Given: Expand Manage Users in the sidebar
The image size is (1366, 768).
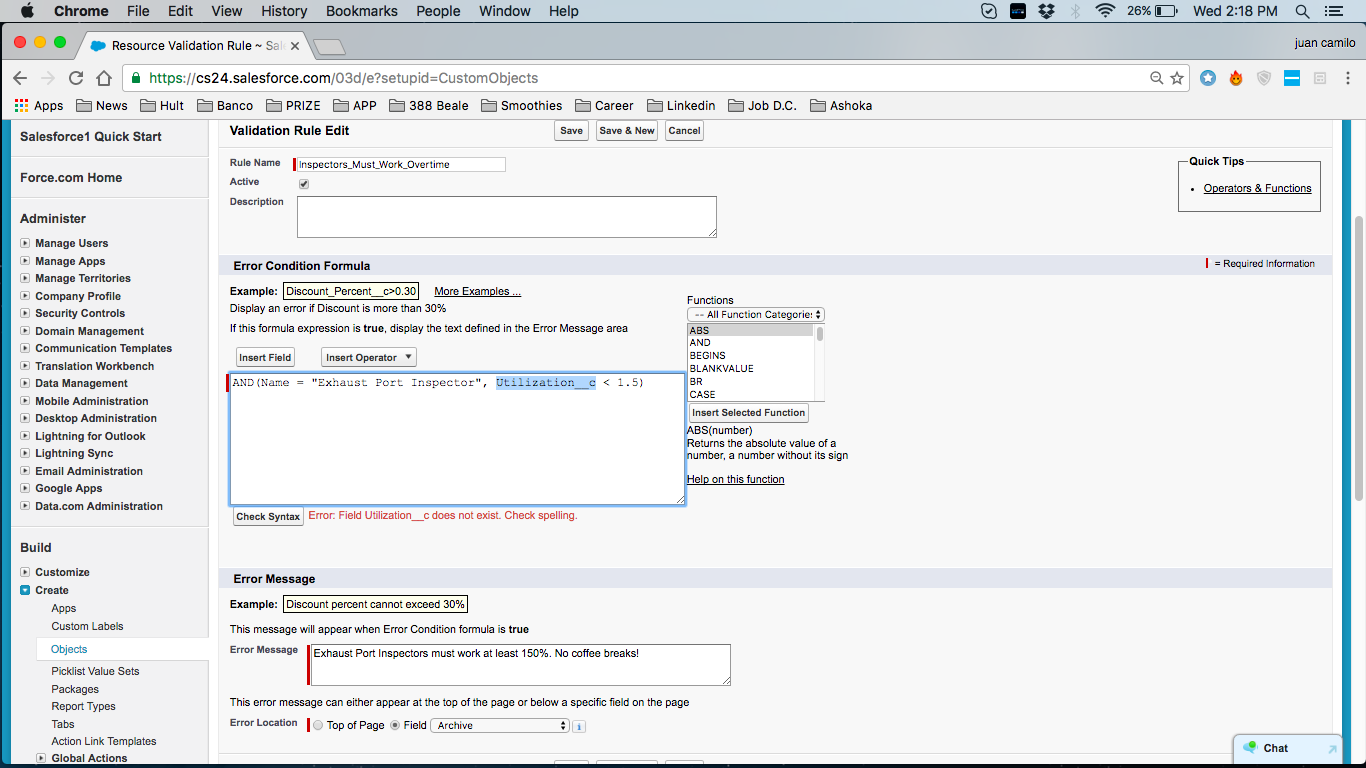Looking at the screenshot, I should click(26, 243).
